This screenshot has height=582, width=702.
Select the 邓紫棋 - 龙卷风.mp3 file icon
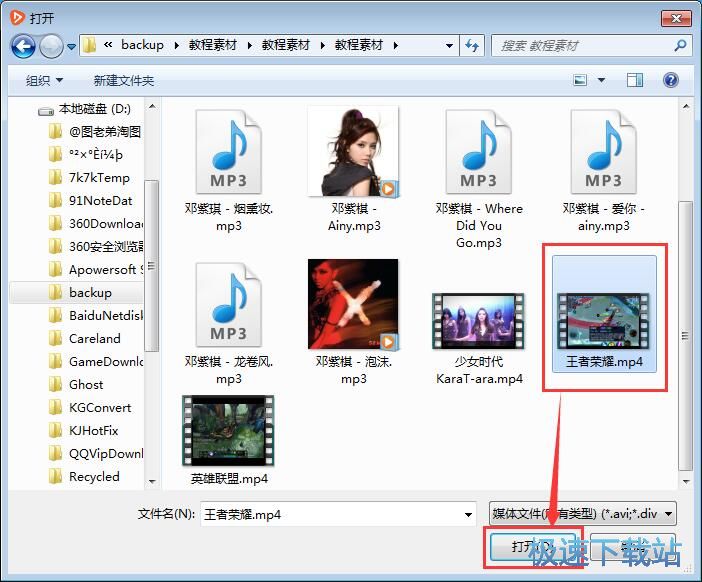click(x=228, y=305)
